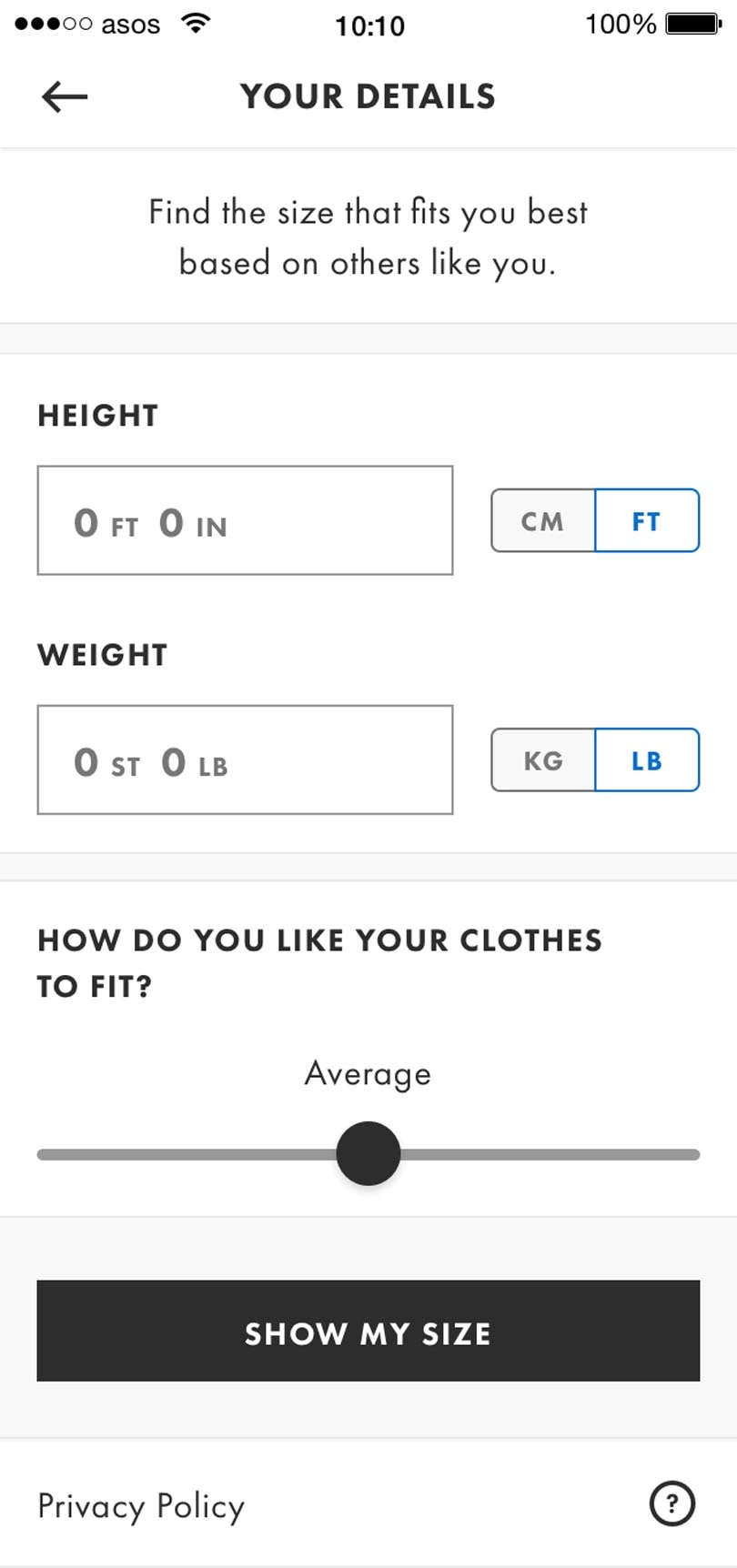Viewport: 737px width, 1568px height.
Task: Click the feet value in height field
Action: pyautogui.click(x=86, y=523)
